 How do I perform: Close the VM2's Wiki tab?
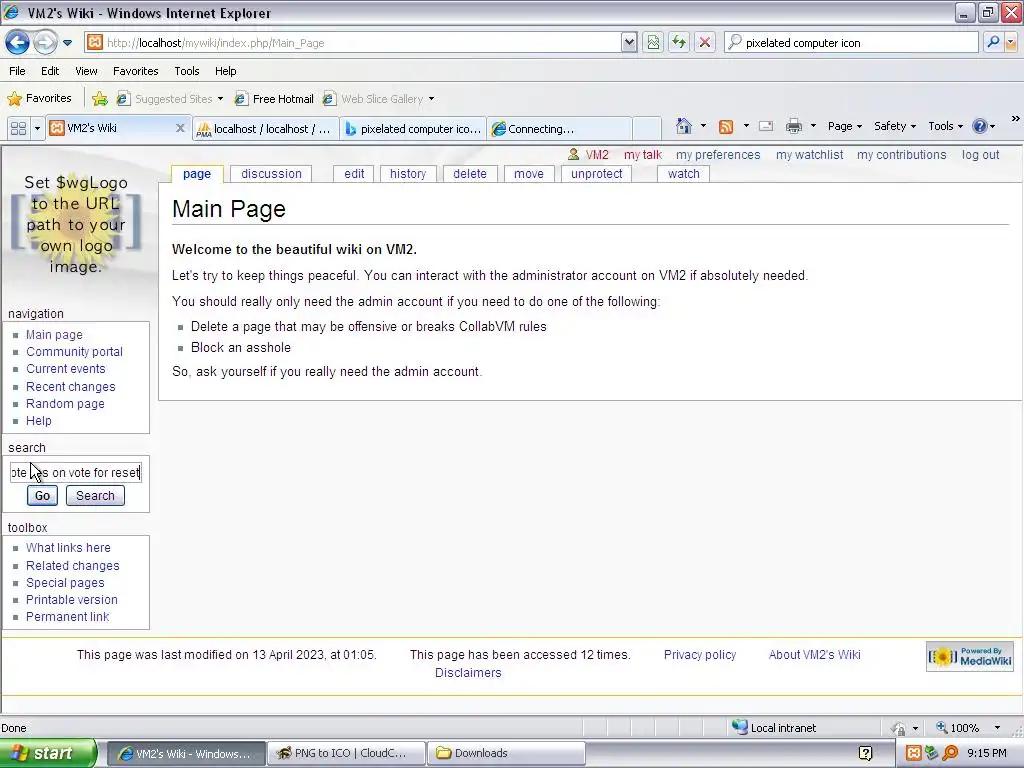(x=180, y=128)
